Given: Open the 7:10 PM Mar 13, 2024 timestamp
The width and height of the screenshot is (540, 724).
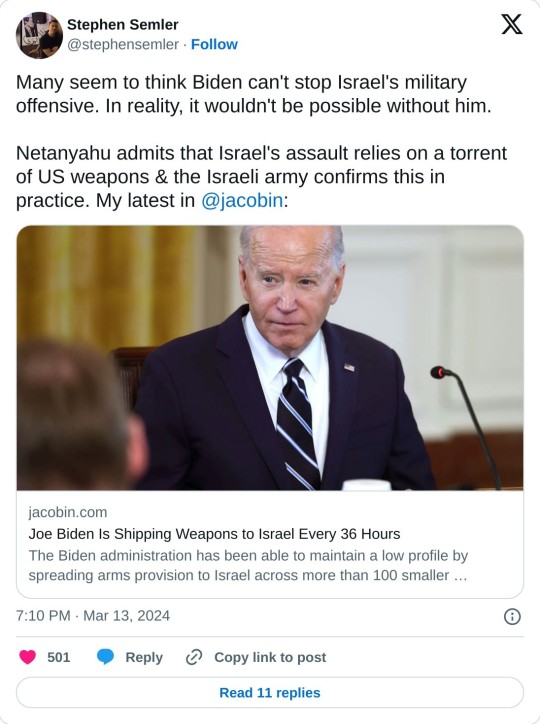Looking at the screenshot, I should click(x=93, y=615).
